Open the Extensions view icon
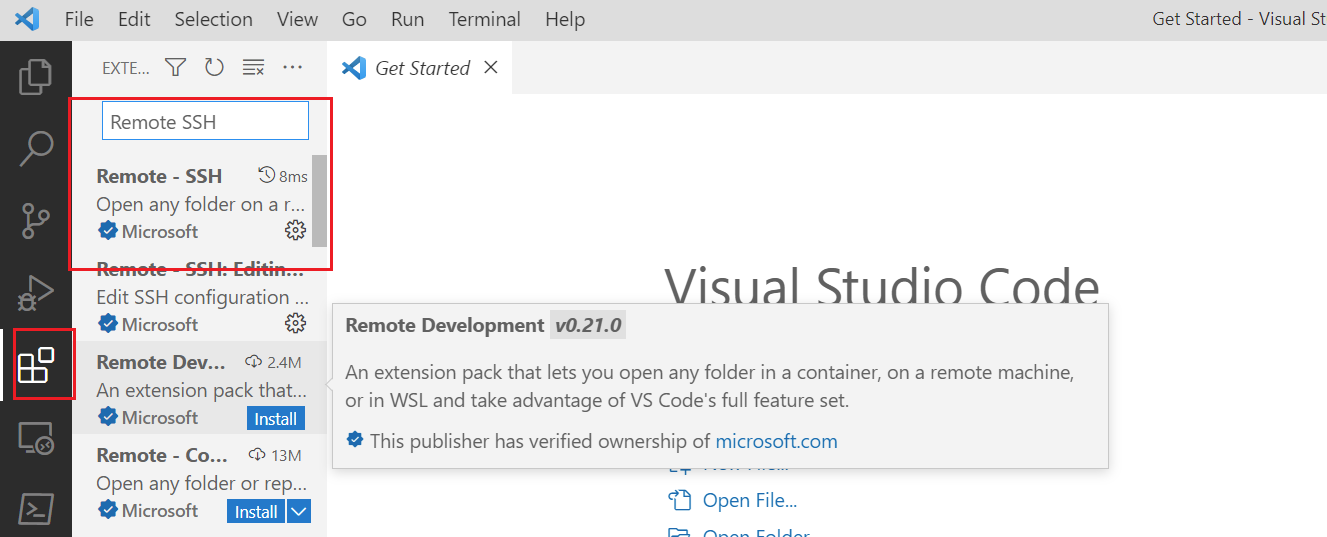The image size is (1327, 537). click(x=36, y=365)
